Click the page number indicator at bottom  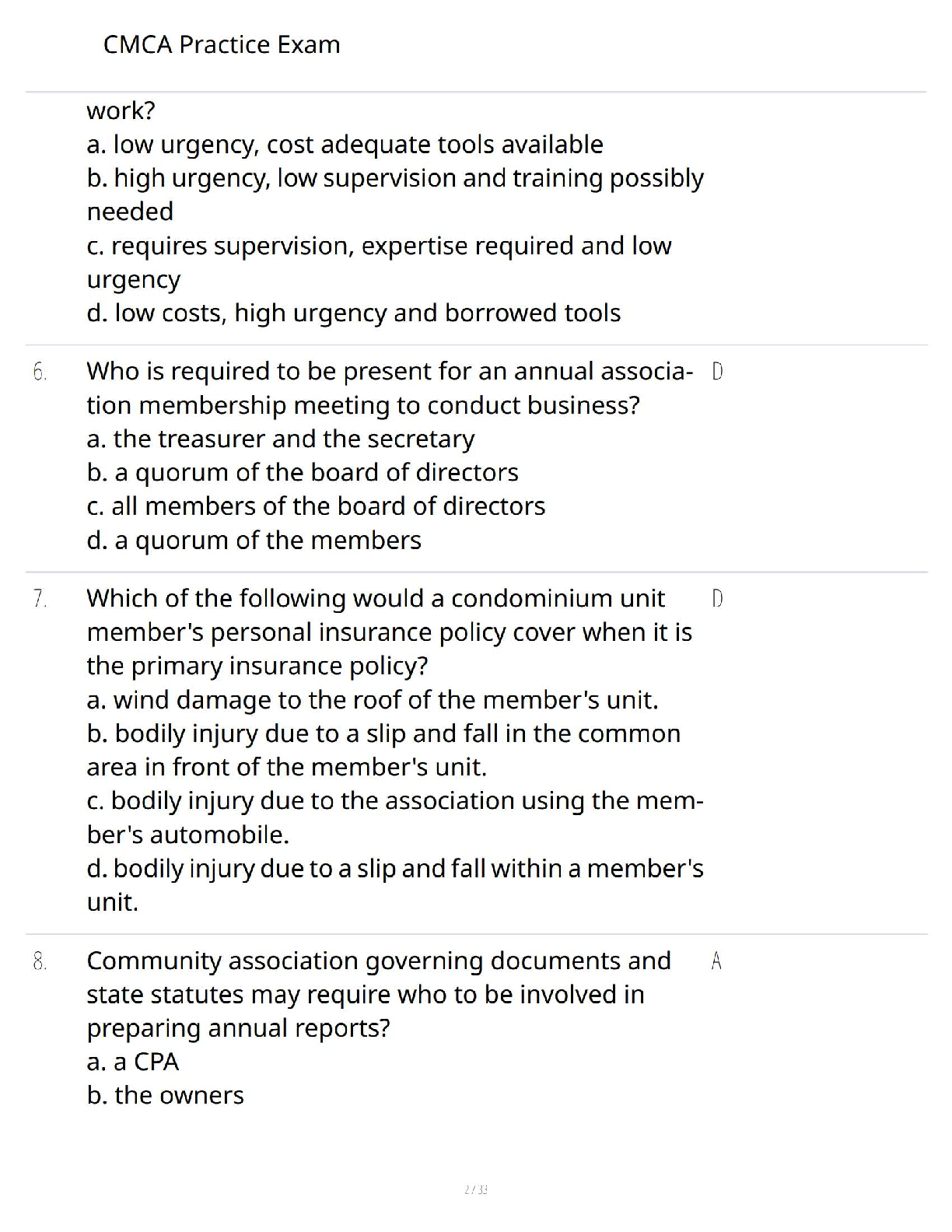tap(475, 1189)
